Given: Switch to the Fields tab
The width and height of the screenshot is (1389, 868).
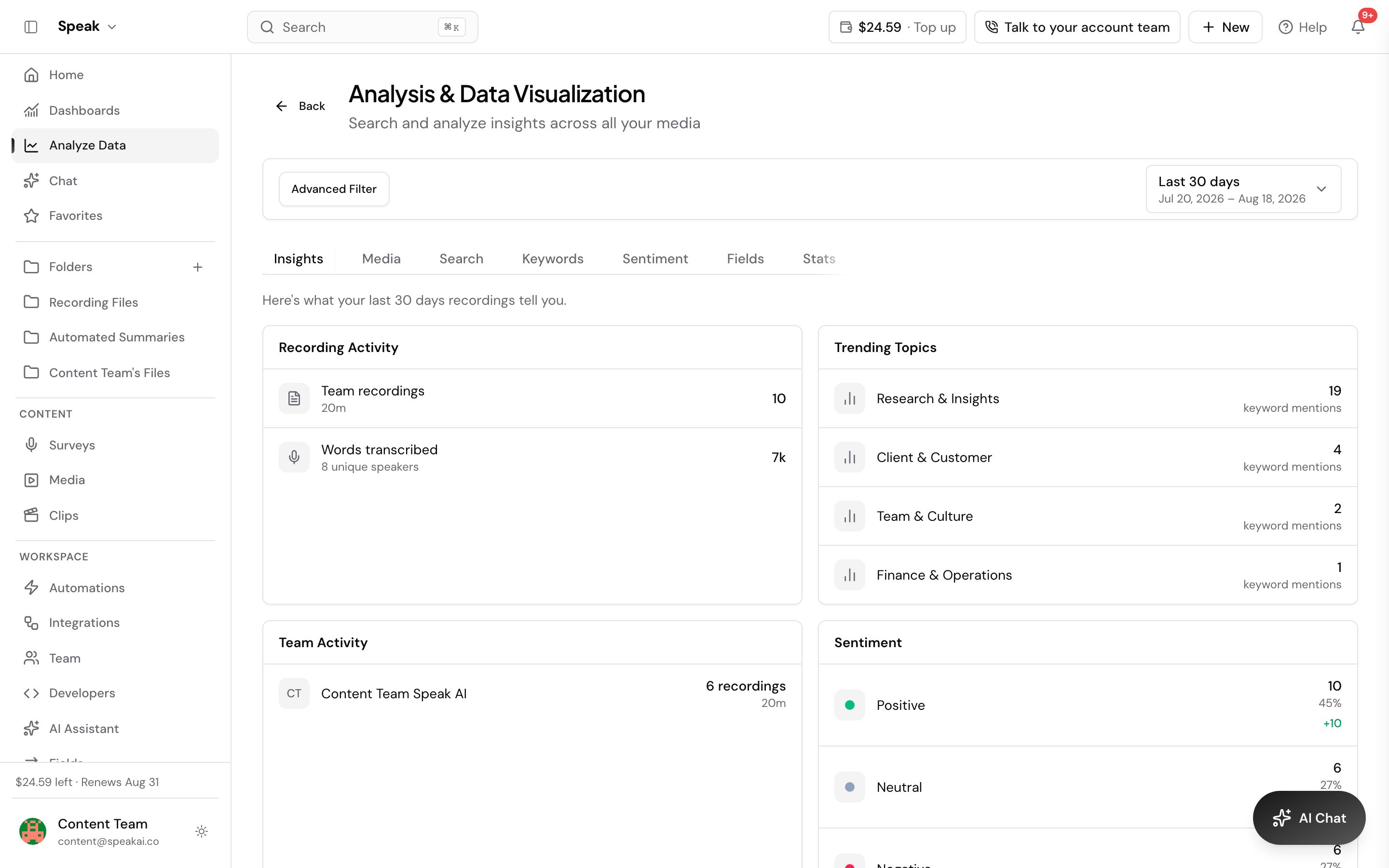Looking at the screenshot, I should (x=745, y=259).
